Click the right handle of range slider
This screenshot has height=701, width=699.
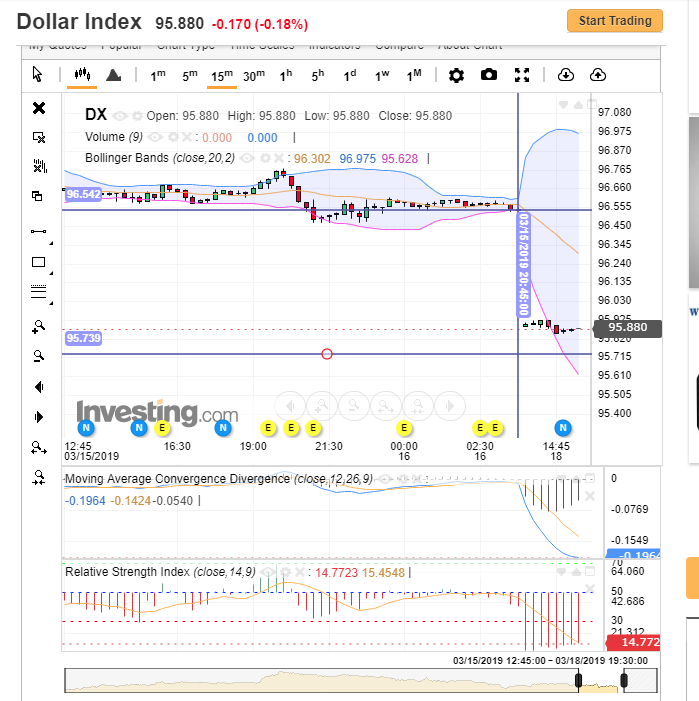[x=624, y=680]
